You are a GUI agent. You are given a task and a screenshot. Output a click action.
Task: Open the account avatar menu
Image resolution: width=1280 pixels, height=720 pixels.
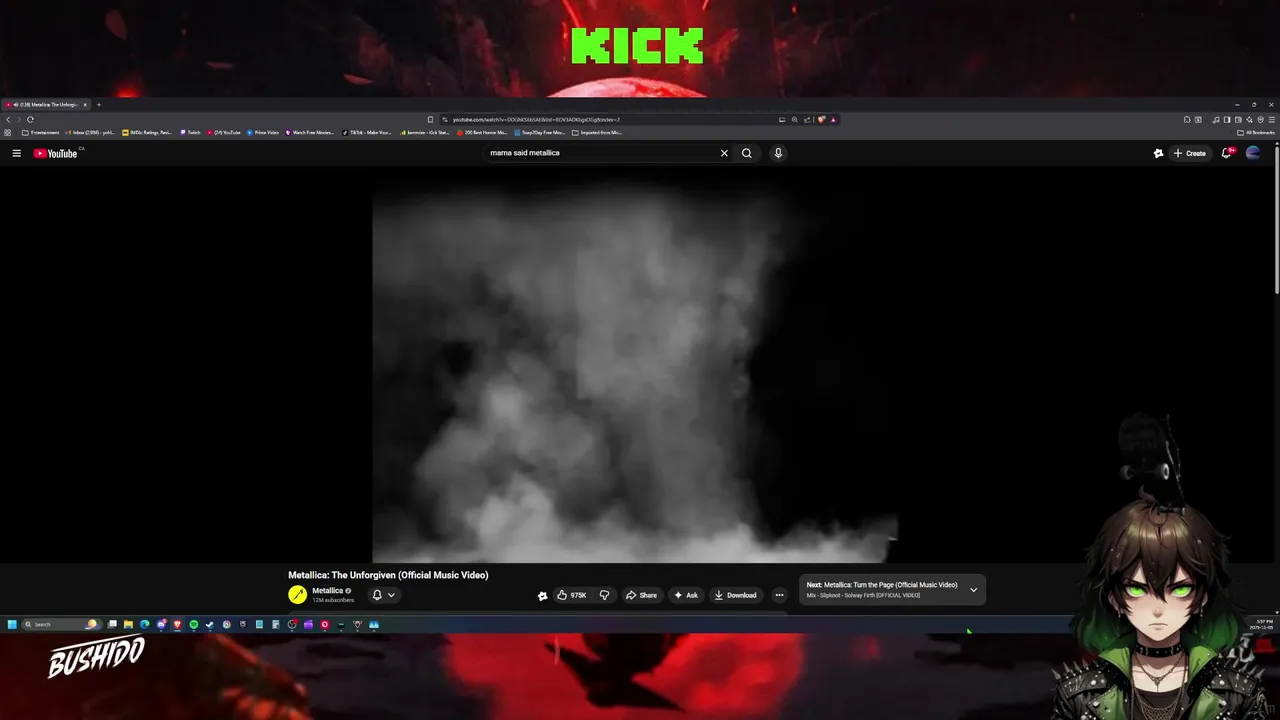1253,153
